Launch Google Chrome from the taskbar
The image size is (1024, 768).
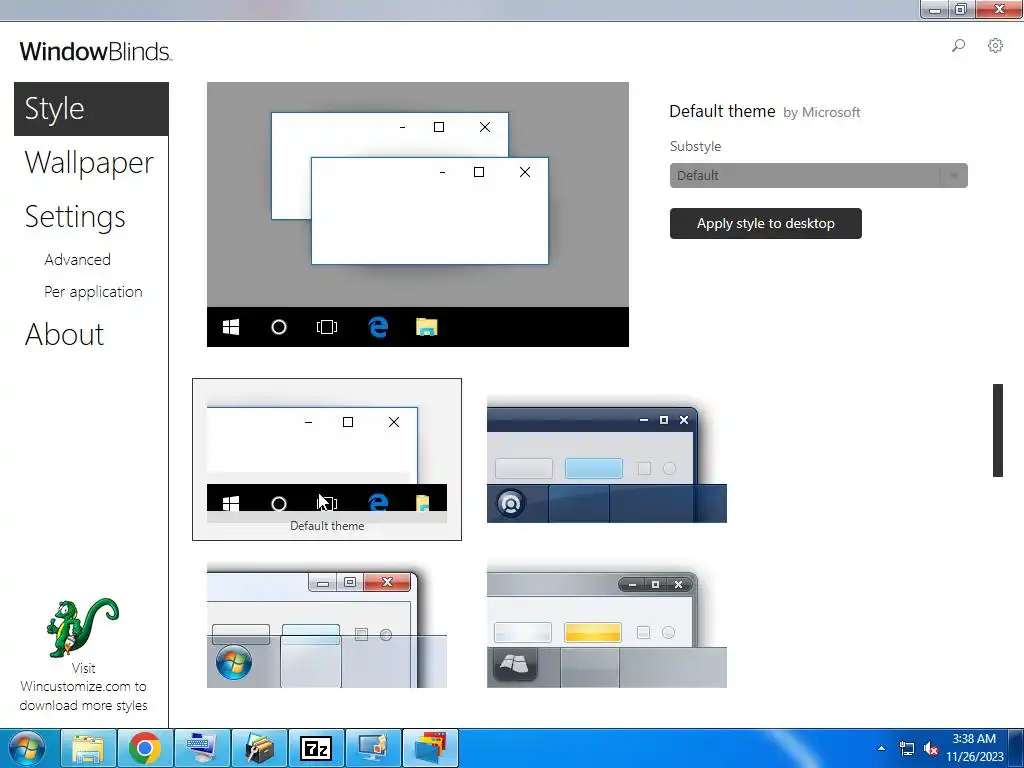click(144, 748)
